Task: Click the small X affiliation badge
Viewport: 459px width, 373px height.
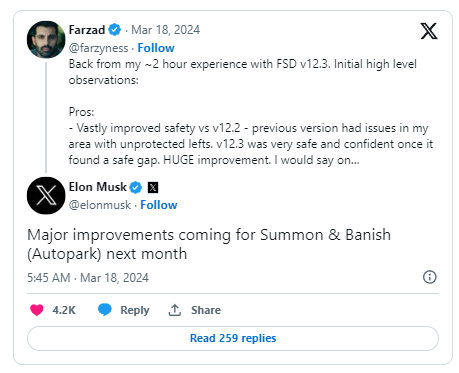Action: coord(153,187)
